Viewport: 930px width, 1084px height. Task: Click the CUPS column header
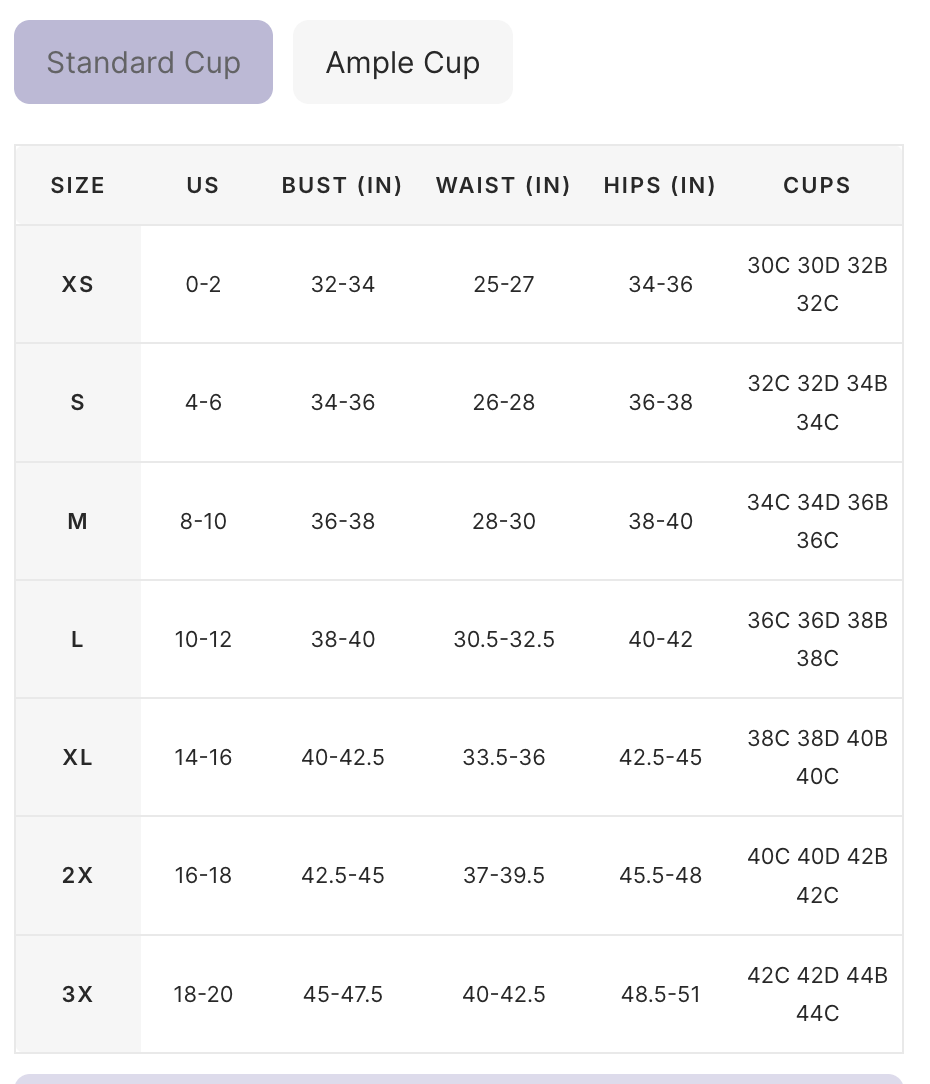pos(817,185)
